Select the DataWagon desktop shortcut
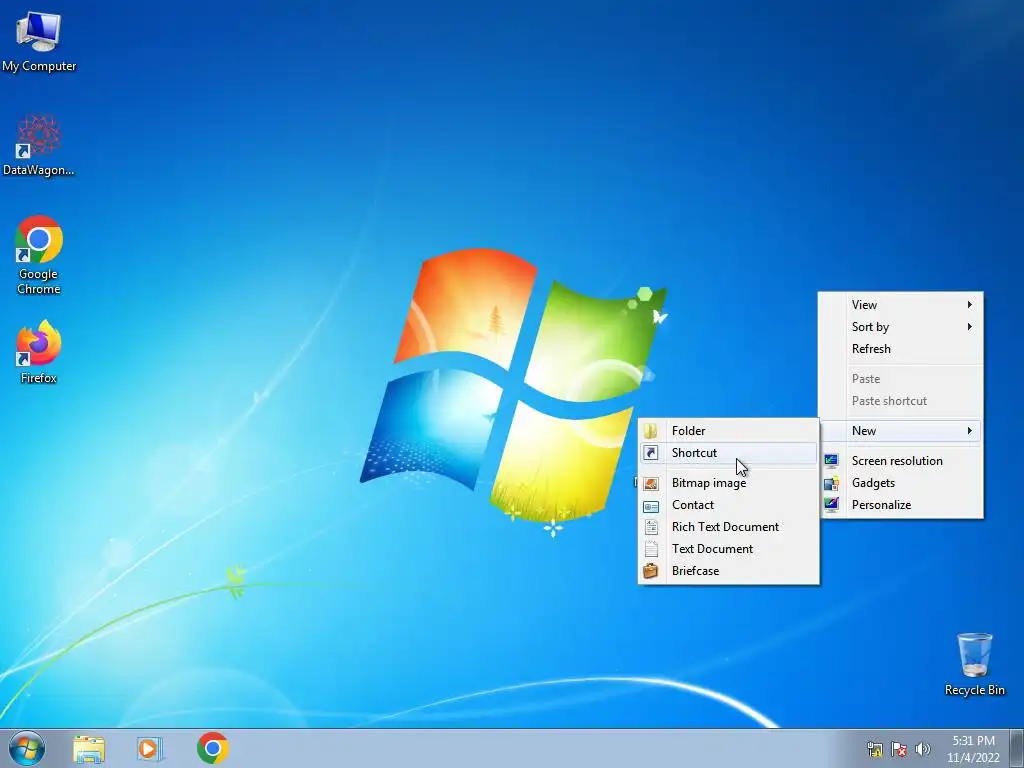 pyautogui.click(x=39, y=145)
